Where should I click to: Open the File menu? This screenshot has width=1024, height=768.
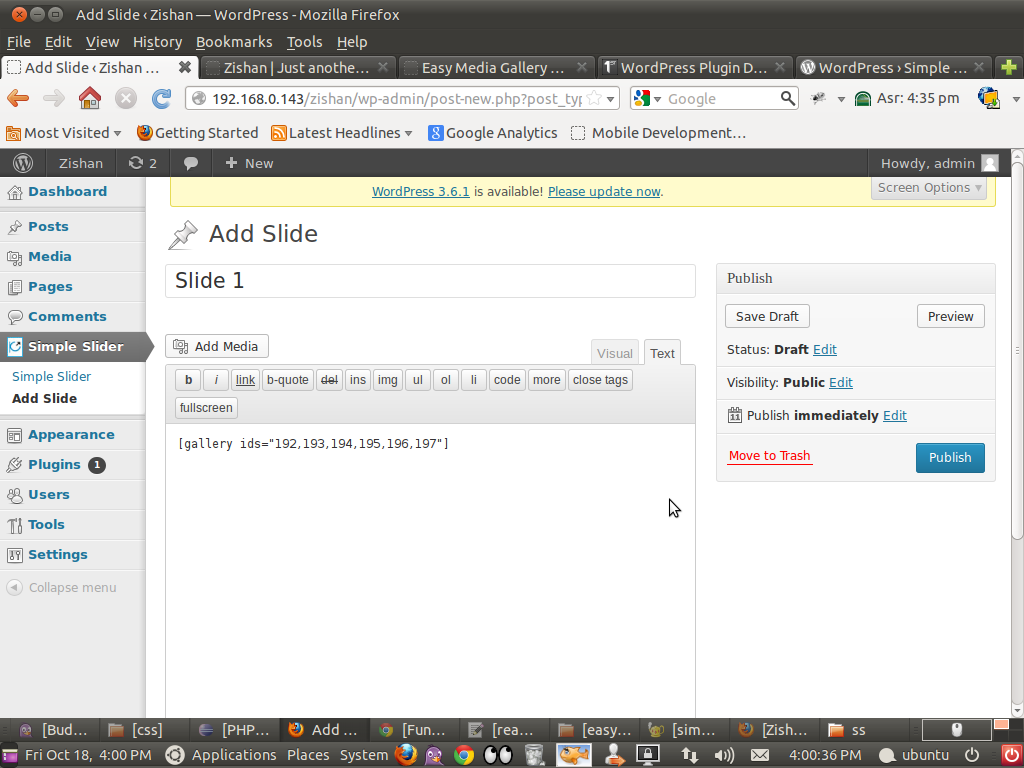coord(19,42)
